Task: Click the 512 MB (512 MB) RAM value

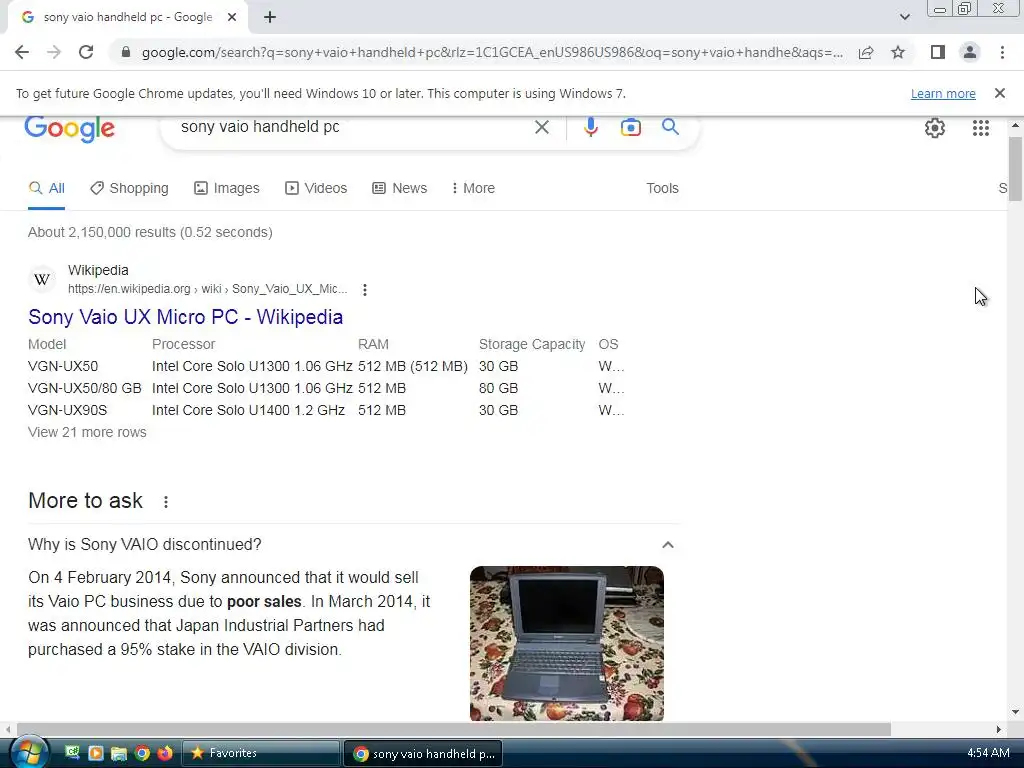Action: click(x=413, y=366)
